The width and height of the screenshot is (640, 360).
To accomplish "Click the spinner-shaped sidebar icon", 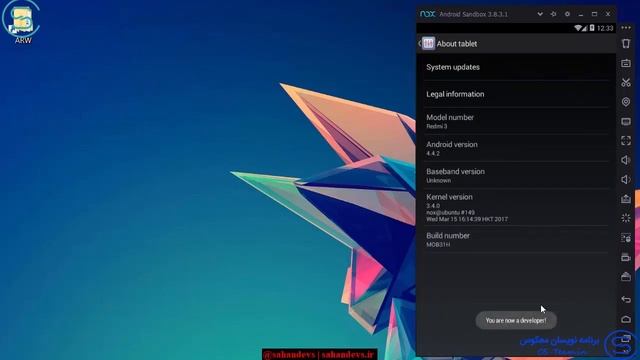I will click(x=626, y=218).
